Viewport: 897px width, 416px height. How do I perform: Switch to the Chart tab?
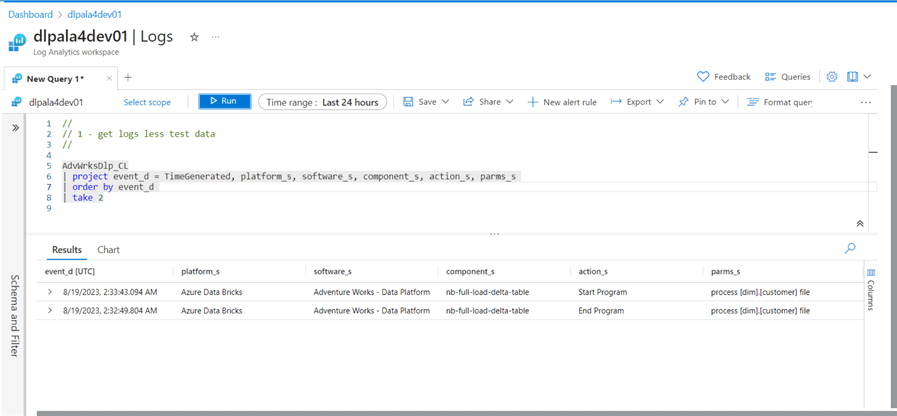pyautogui.click(x=109, y=249)
